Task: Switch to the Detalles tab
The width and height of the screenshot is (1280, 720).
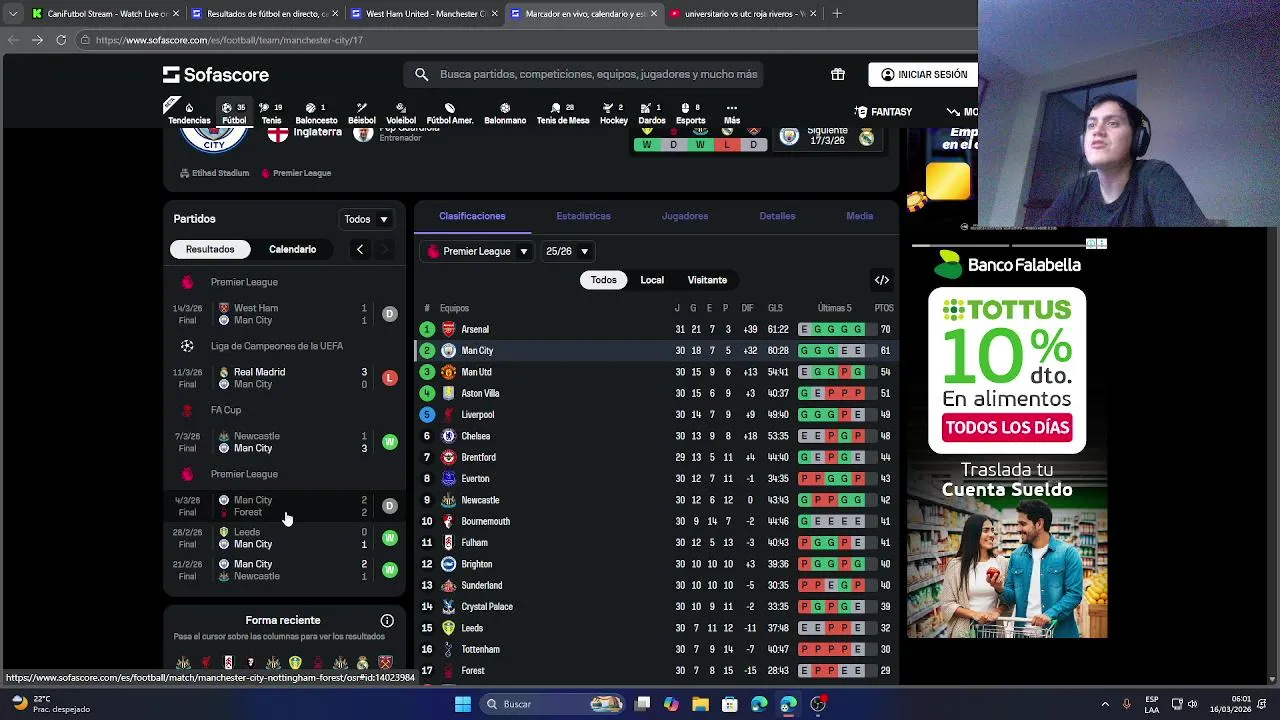Action: coord(777,216)
